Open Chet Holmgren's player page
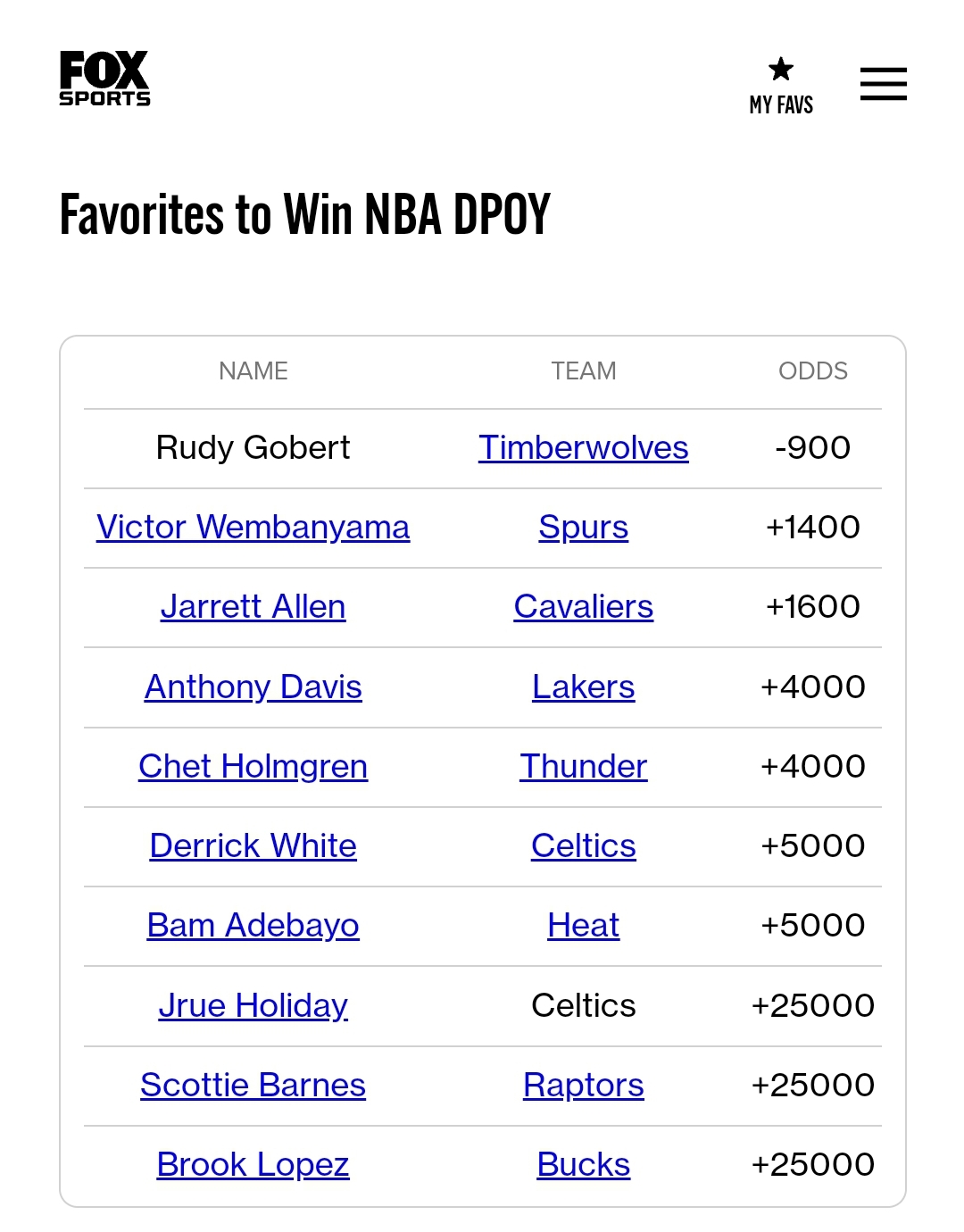The height and width of the screenshot is (1232, 964). click(x=253, y=766)
